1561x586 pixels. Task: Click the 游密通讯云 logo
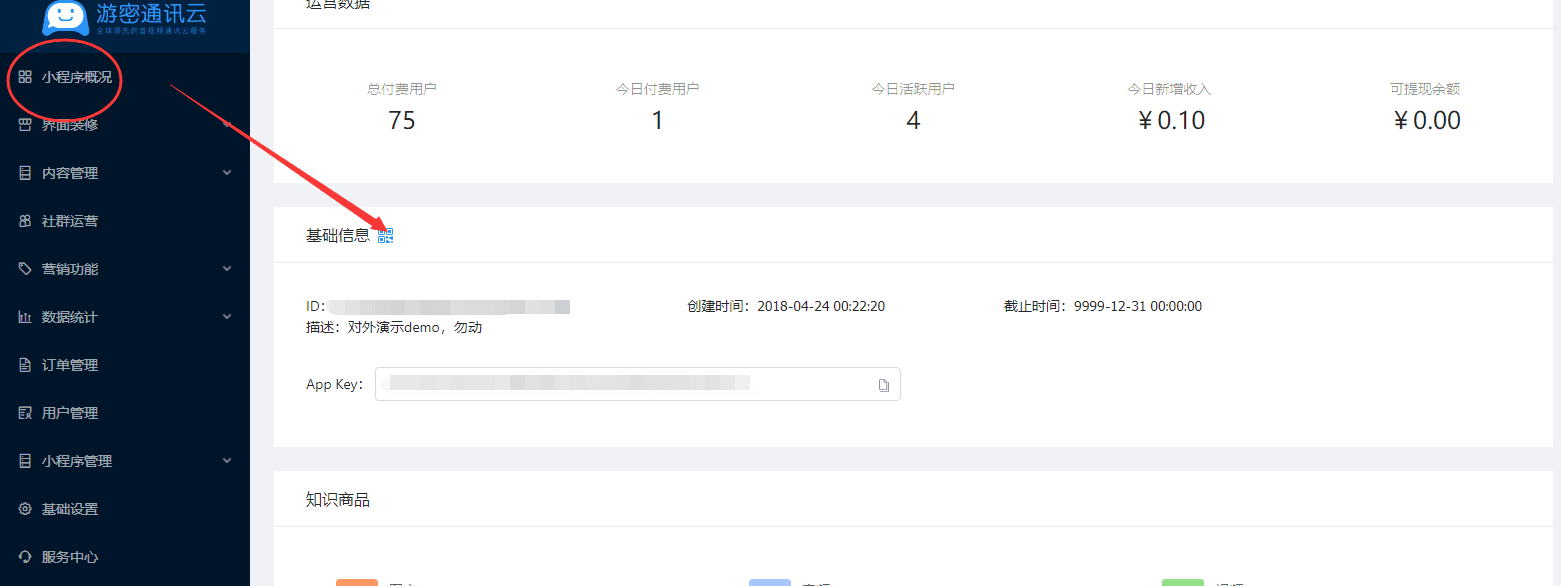pyautogui.click(x=125, y=18)
